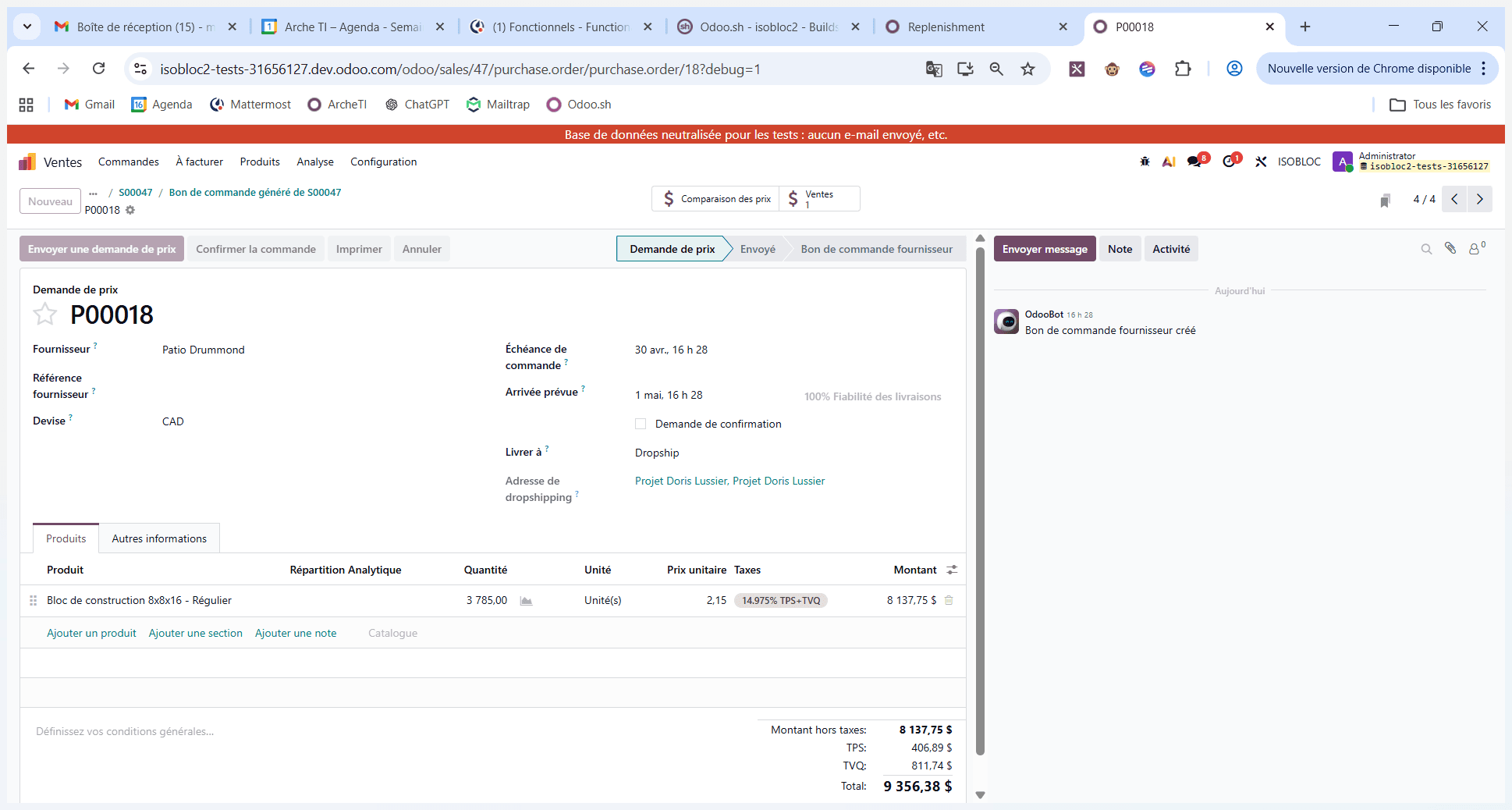Open the activities clock icon with badge 1
1512x810 pixels.
tap(1231, 161)
